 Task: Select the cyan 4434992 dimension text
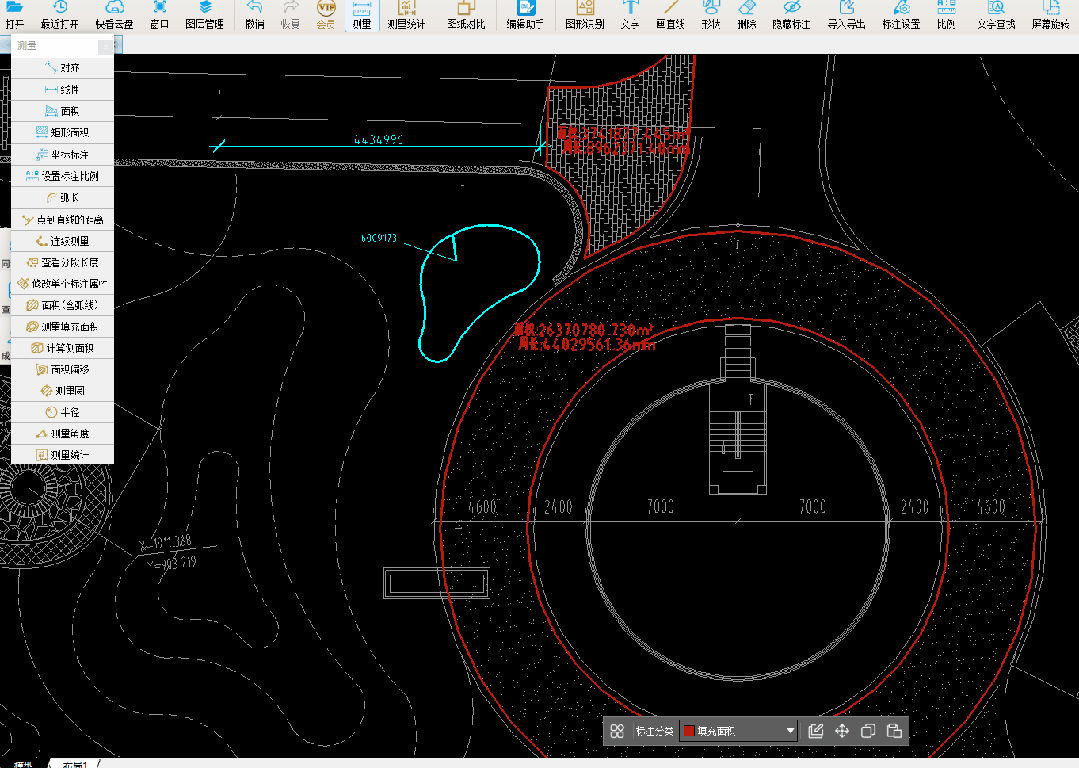[x=378, y=140]
